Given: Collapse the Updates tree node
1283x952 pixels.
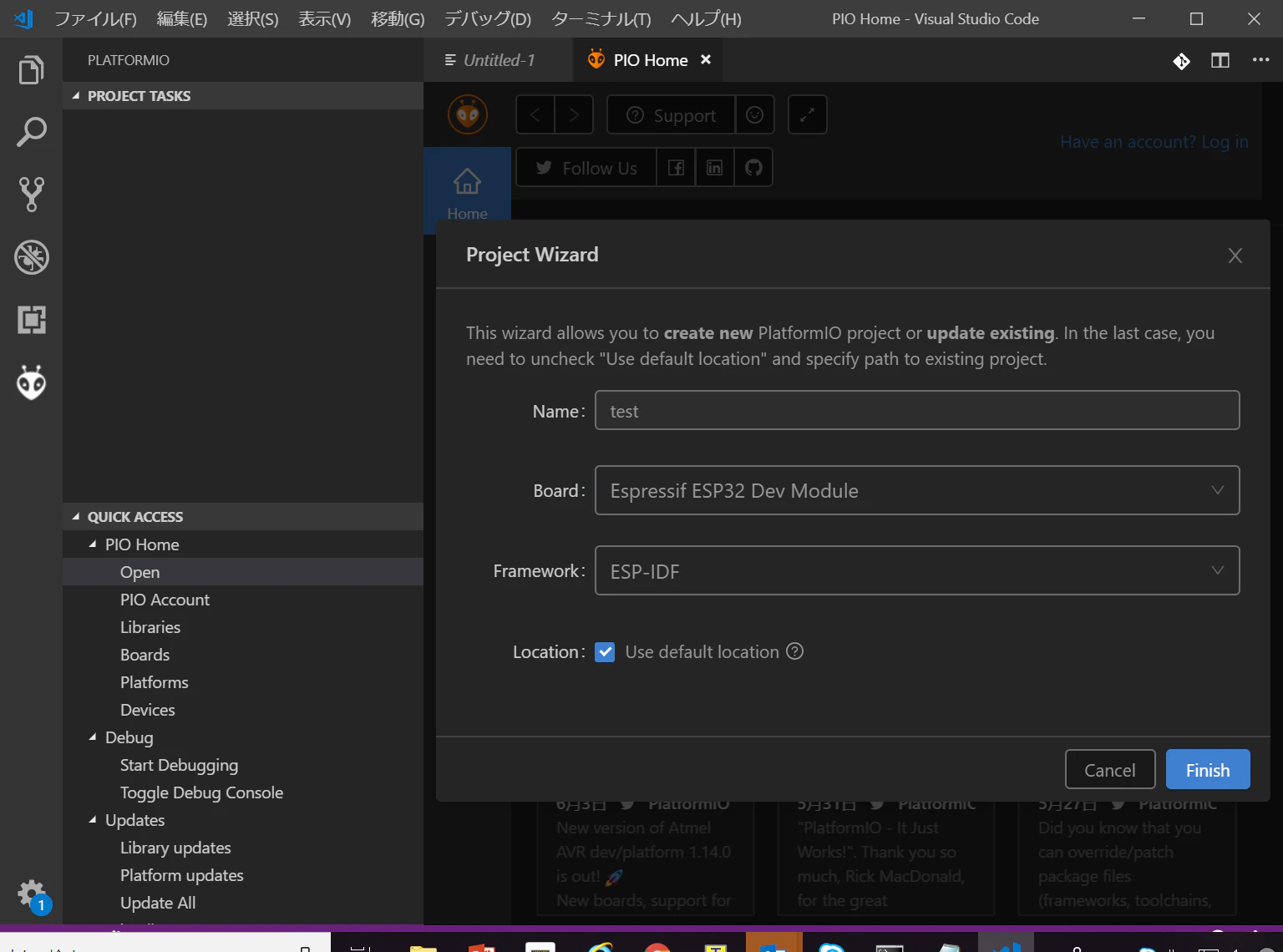Looking at the screenshot, I should pyautogui.click(x=93, y=820).
